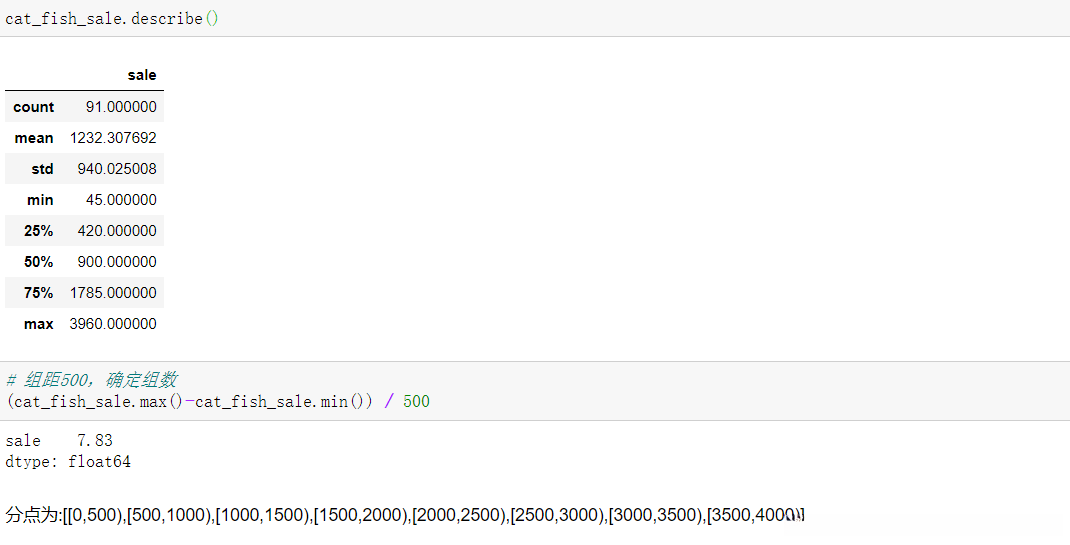Select the 'std' row label
Screen dimensions: 1070x545
click(42, 169)
